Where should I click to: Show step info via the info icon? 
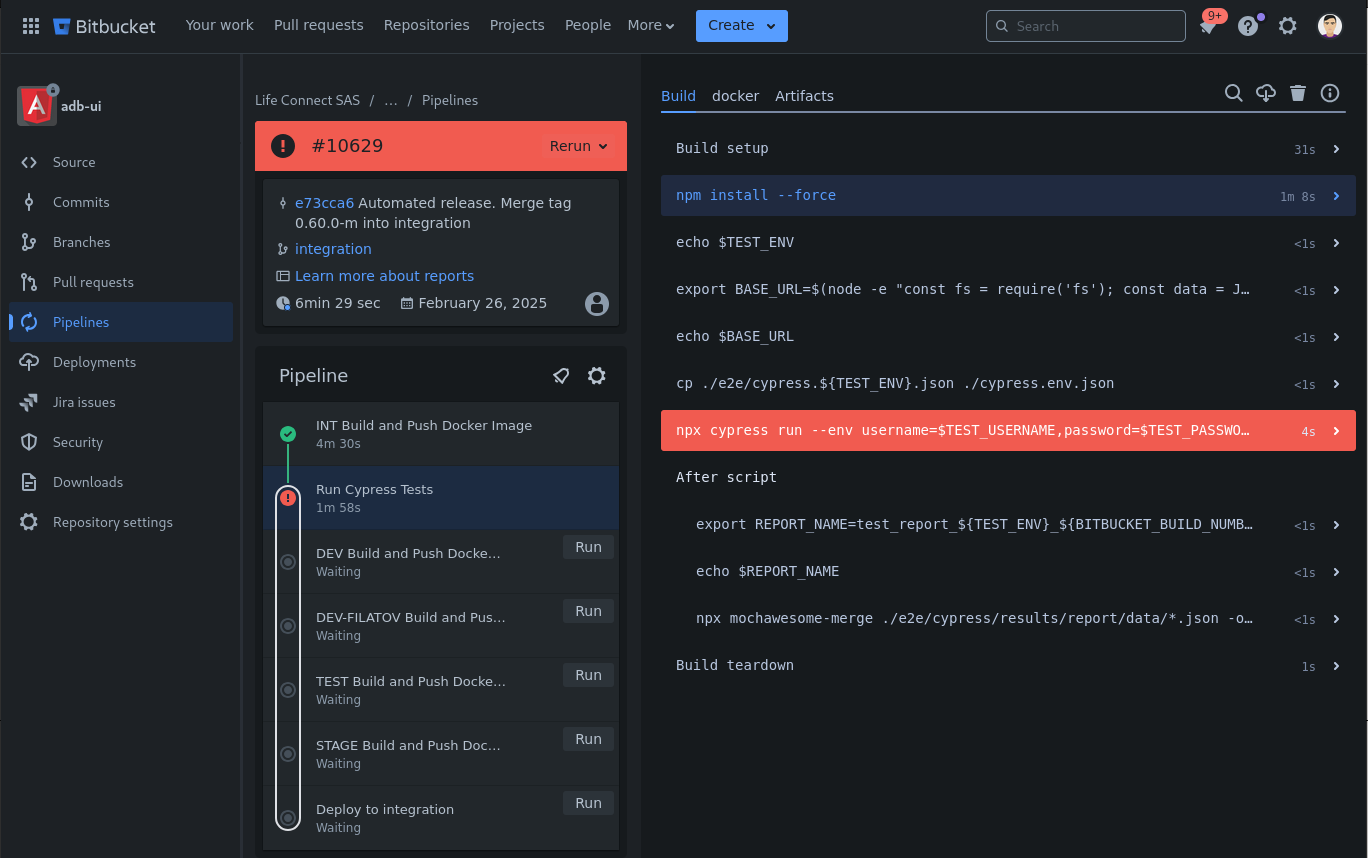click(1330, 93)
